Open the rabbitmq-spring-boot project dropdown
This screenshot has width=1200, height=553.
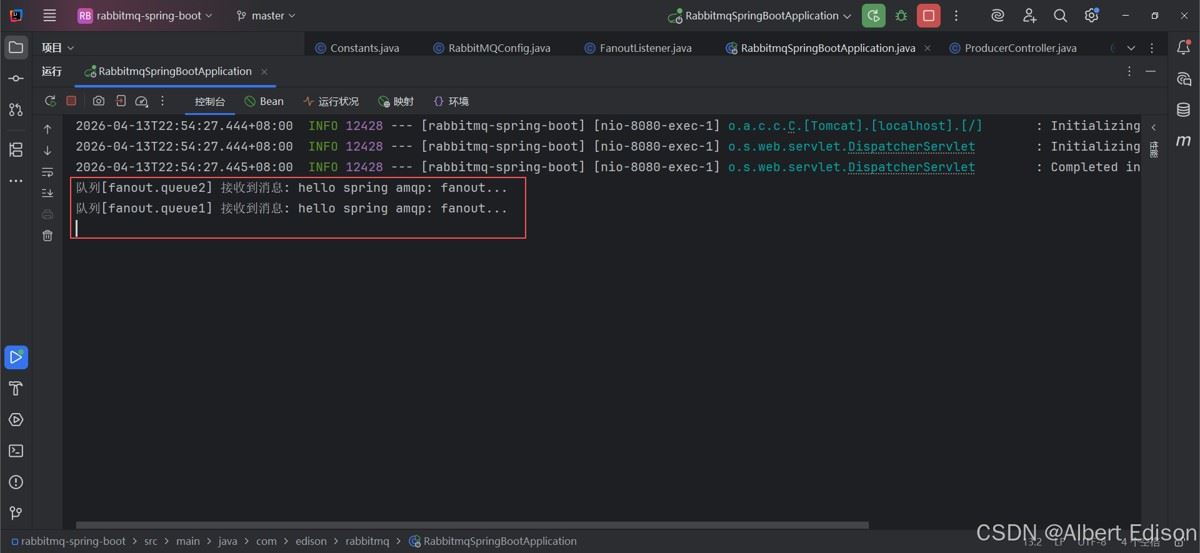pyautogui.click(x=145, y=16)
